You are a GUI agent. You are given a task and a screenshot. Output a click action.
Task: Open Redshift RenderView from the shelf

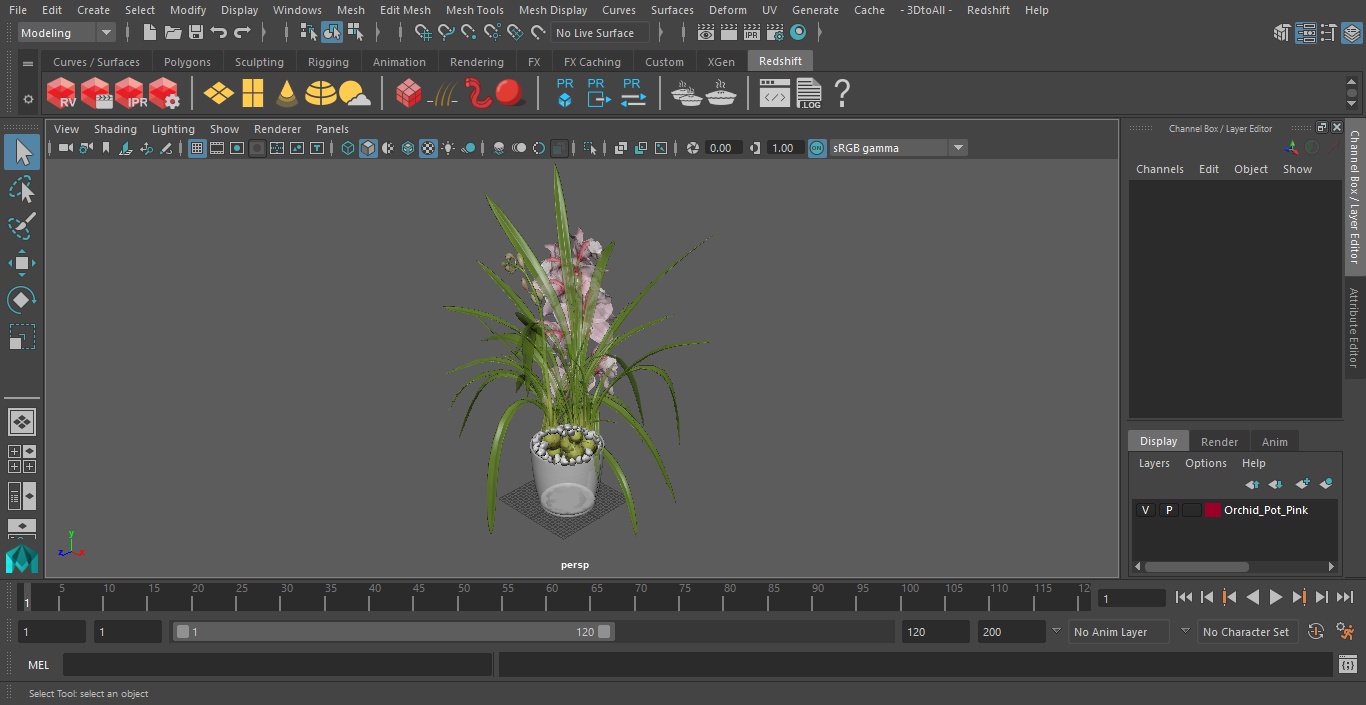pos(61,94)
